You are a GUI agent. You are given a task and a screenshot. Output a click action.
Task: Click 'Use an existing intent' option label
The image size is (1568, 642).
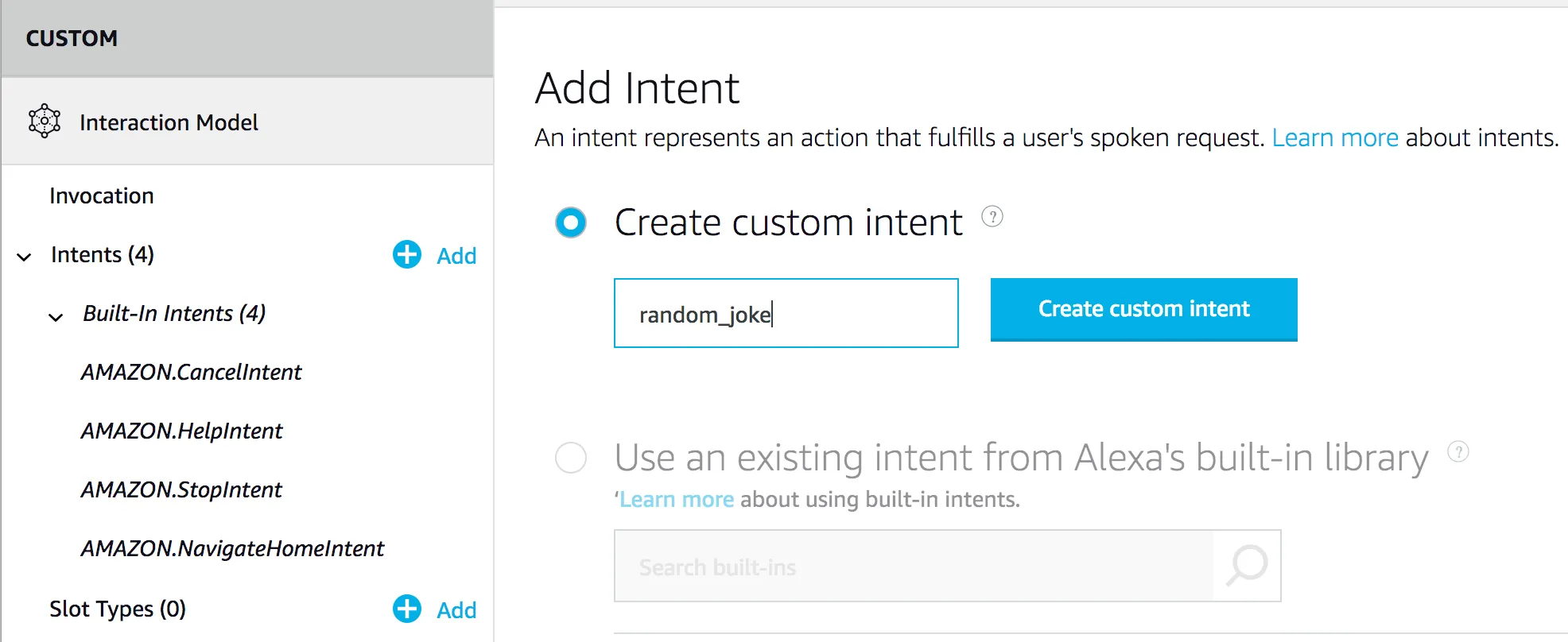click(x=1022, y=458)
